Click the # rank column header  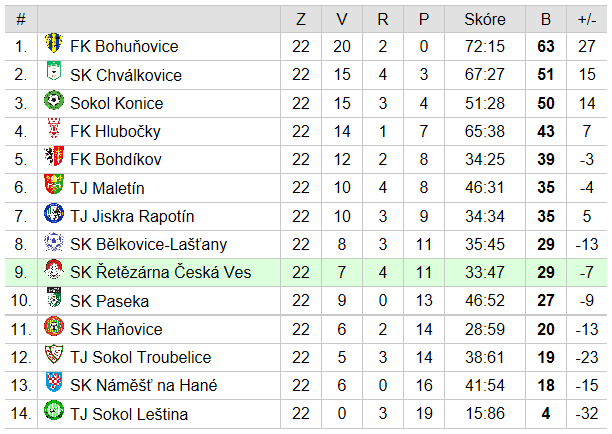pyautogui.click(x=21, y=19)
